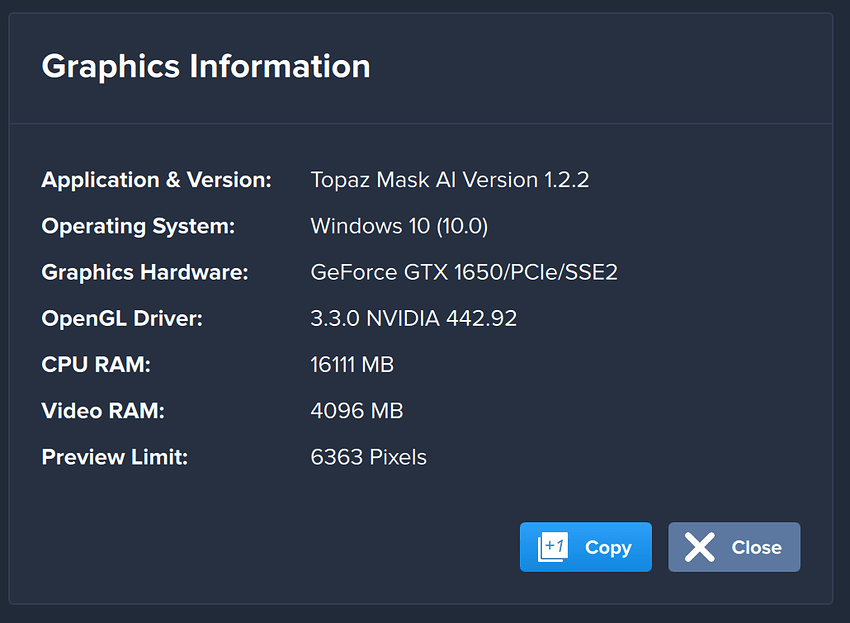Click the copy pages icon
850x623 pixels.
coord(552,547)
